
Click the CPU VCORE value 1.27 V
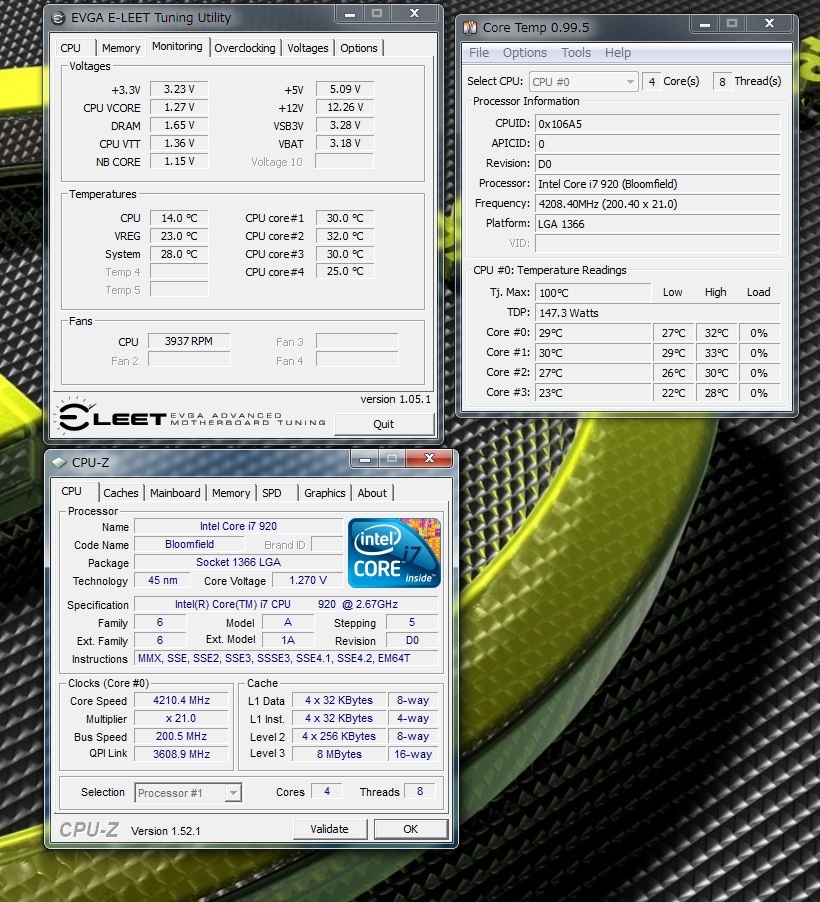179,107
